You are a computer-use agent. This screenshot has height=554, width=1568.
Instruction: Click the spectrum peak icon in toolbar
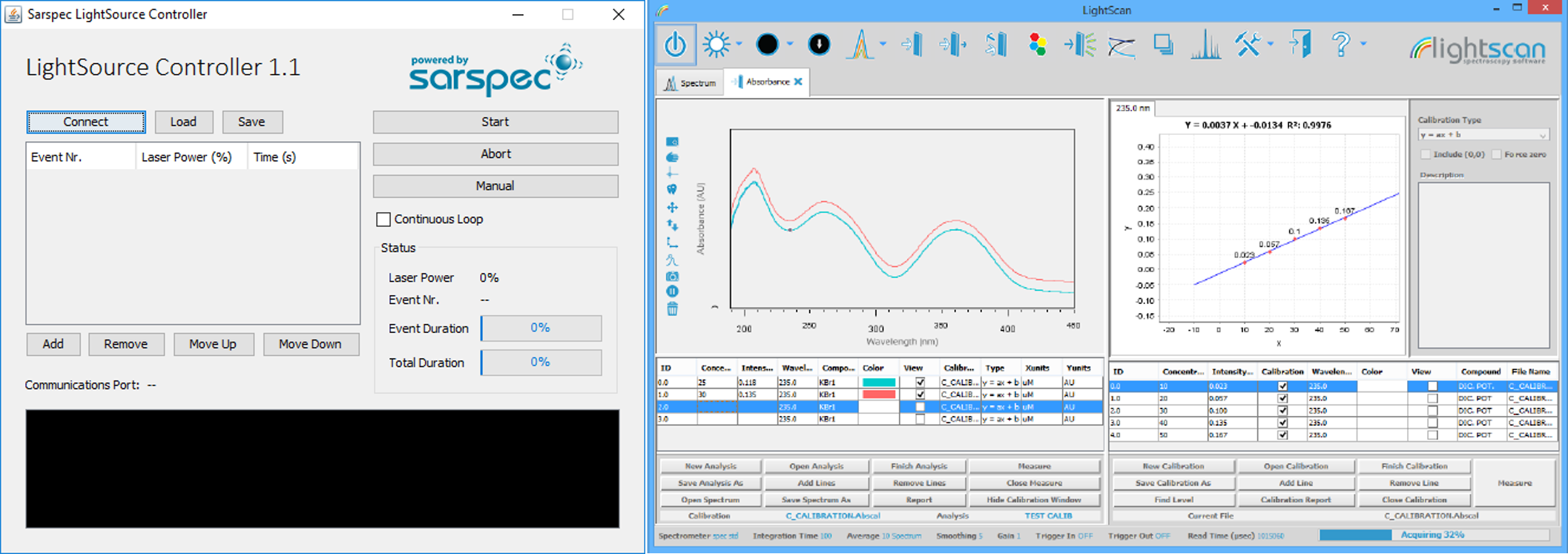coord(860,44)
